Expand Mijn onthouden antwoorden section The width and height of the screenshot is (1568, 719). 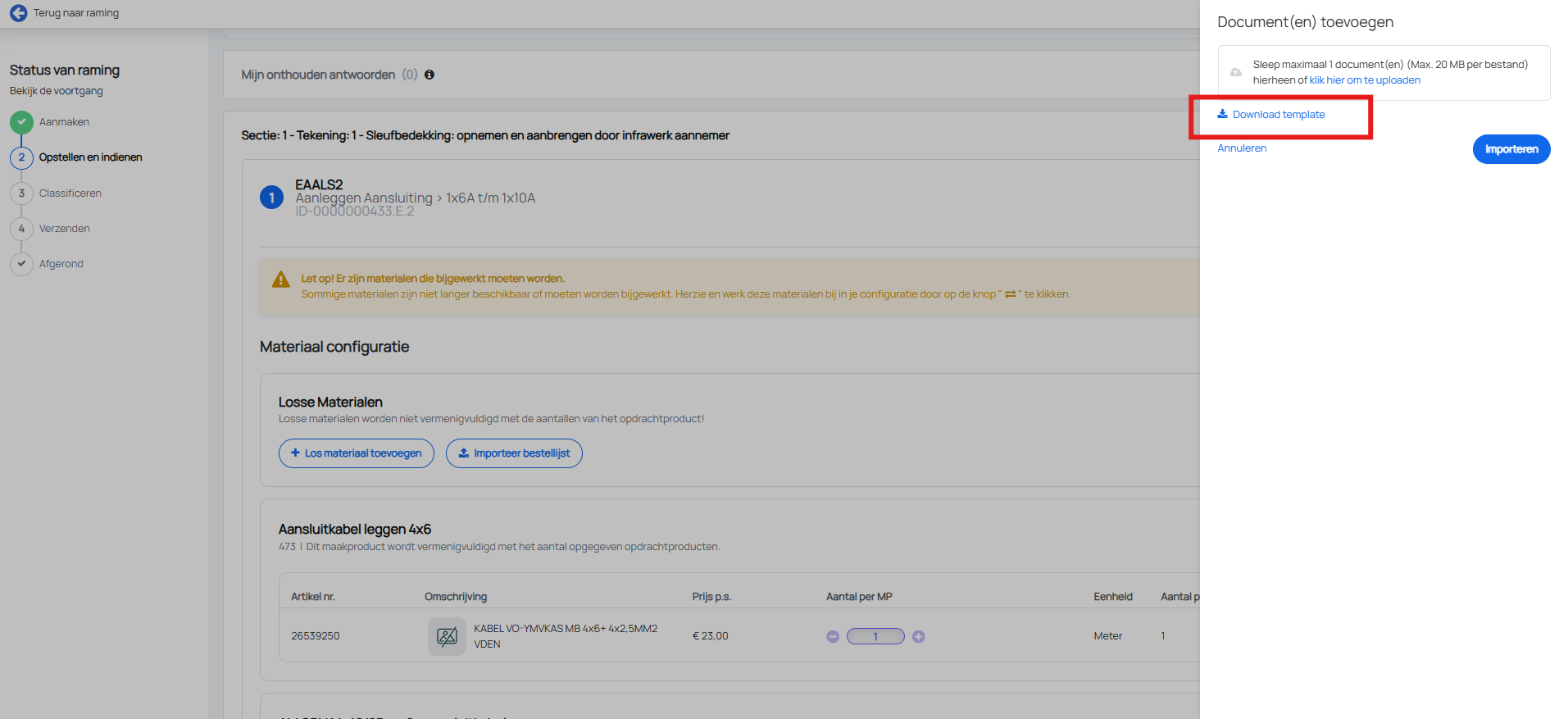tap(318, 75)
